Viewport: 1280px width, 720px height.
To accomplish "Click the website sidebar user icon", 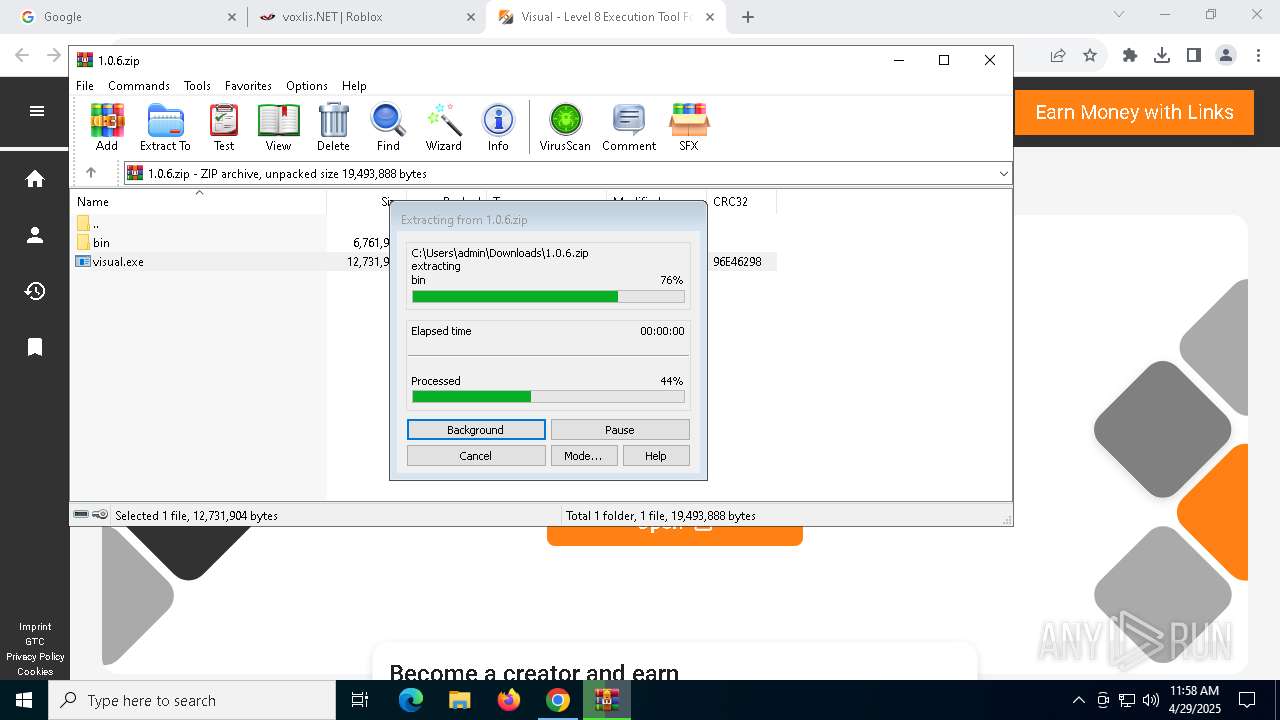I will (35, 235).
